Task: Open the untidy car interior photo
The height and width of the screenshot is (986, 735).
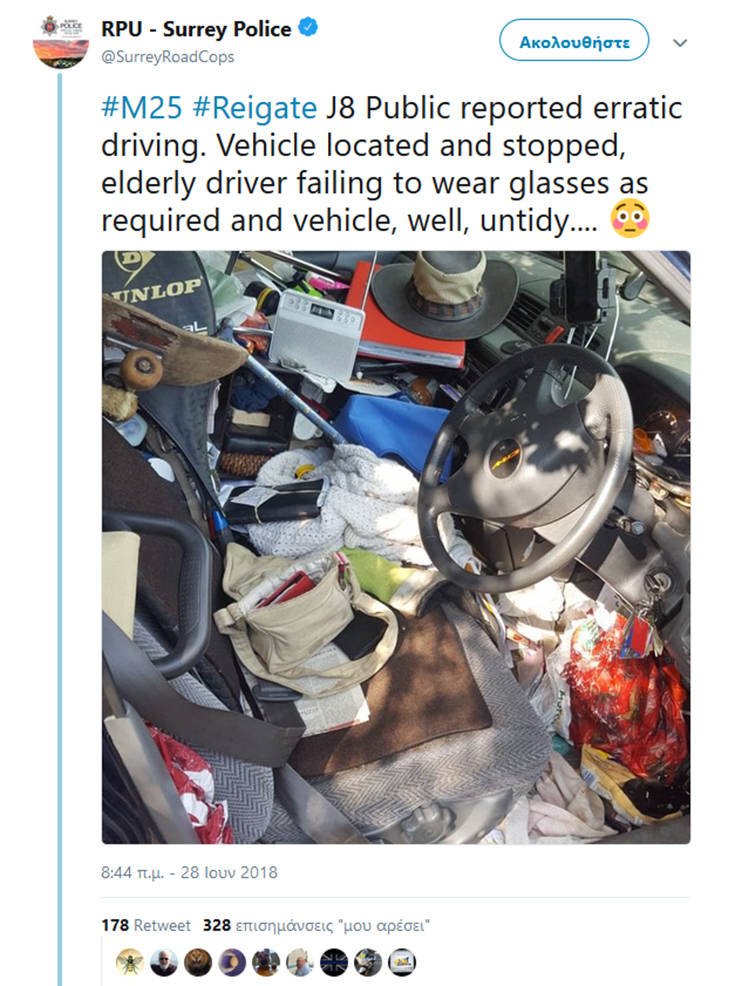Action: [395, 547]
